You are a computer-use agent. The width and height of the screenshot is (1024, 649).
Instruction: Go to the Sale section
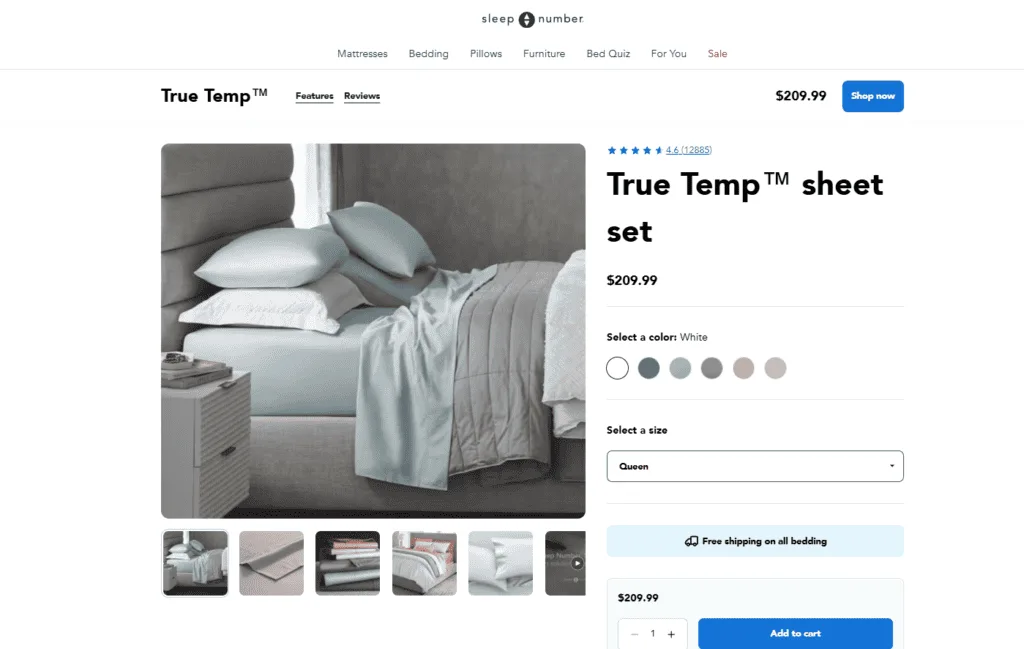click(717, 54)
